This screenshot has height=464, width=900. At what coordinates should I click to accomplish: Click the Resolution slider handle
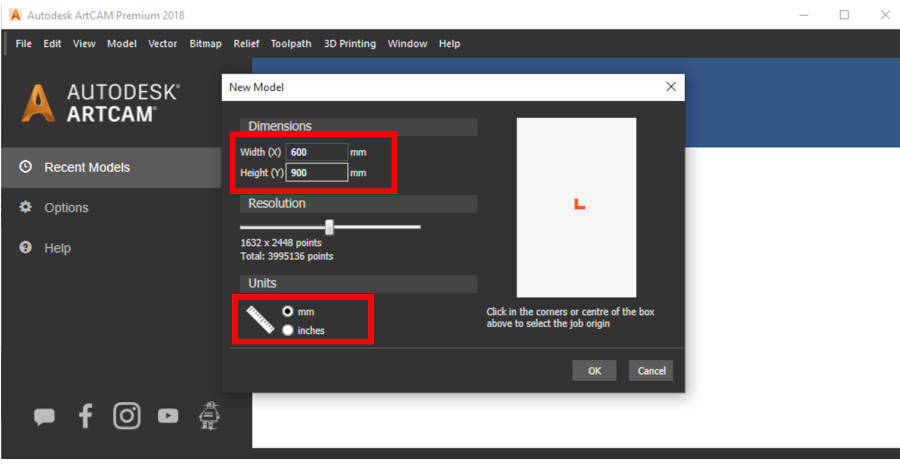point(329,227)
